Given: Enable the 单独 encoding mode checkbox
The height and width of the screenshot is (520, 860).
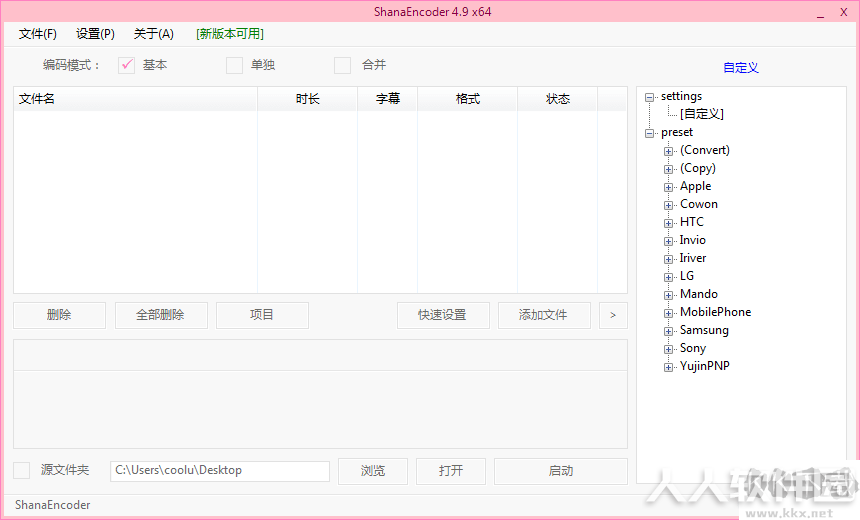Looking at the screenshot, I should (x=234, y=65).
